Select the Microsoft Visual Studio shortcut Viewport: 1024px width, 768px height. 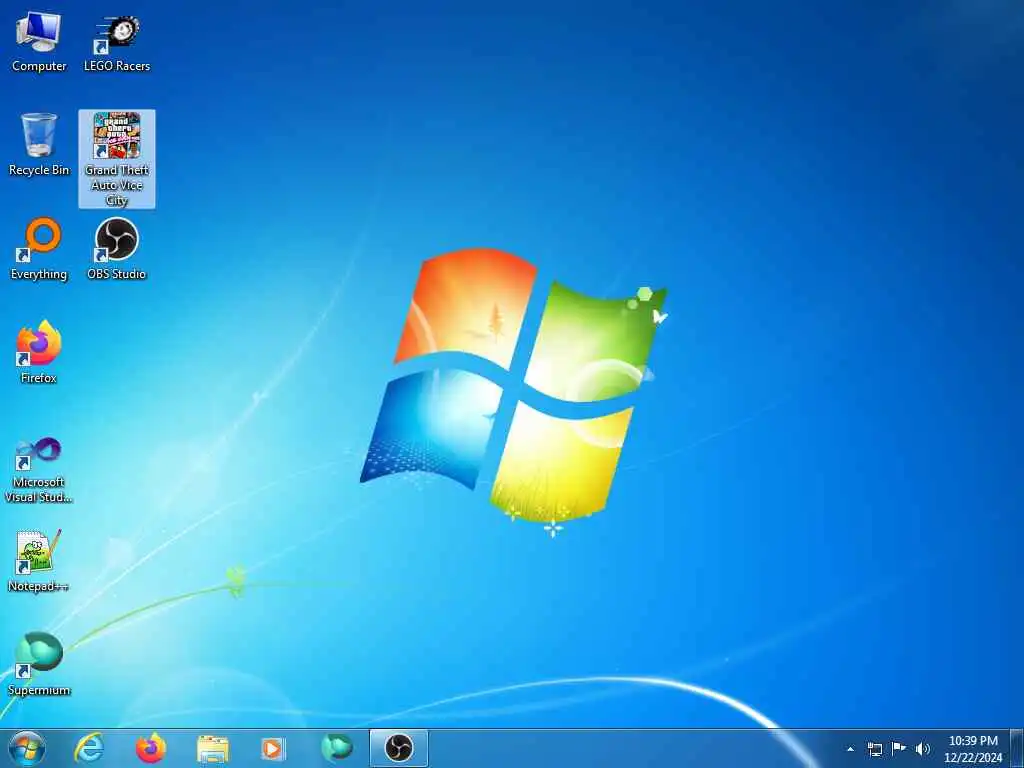click(39, 470)
